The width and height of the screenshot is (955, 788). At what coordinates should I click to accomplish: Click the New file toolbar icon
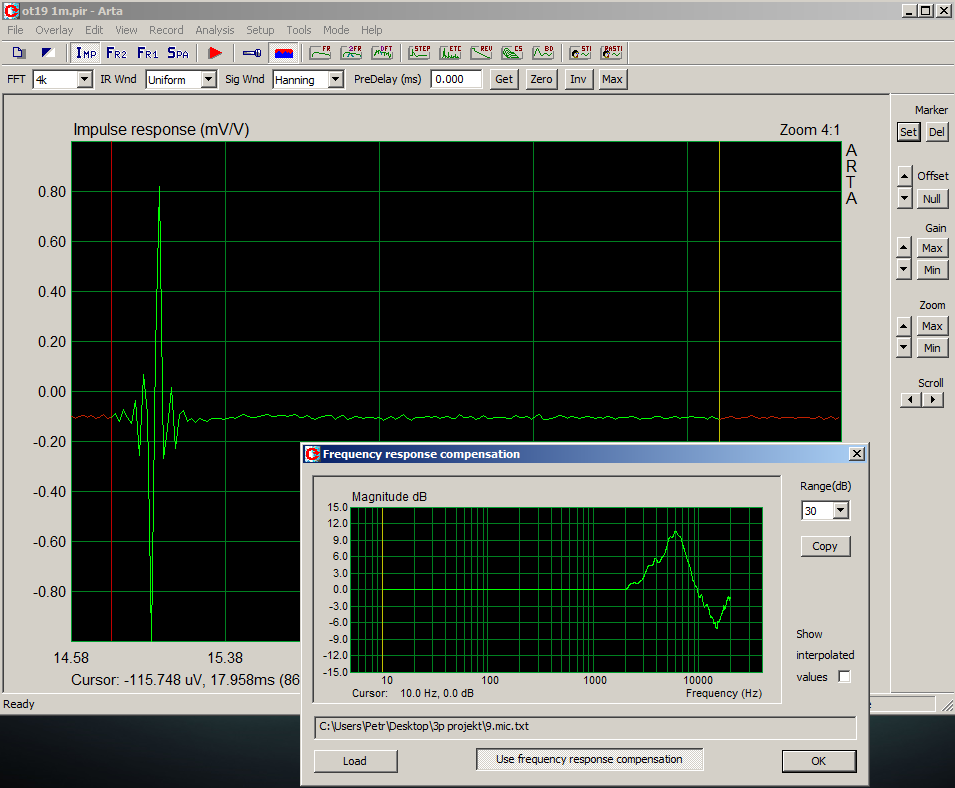pos(19,53)
